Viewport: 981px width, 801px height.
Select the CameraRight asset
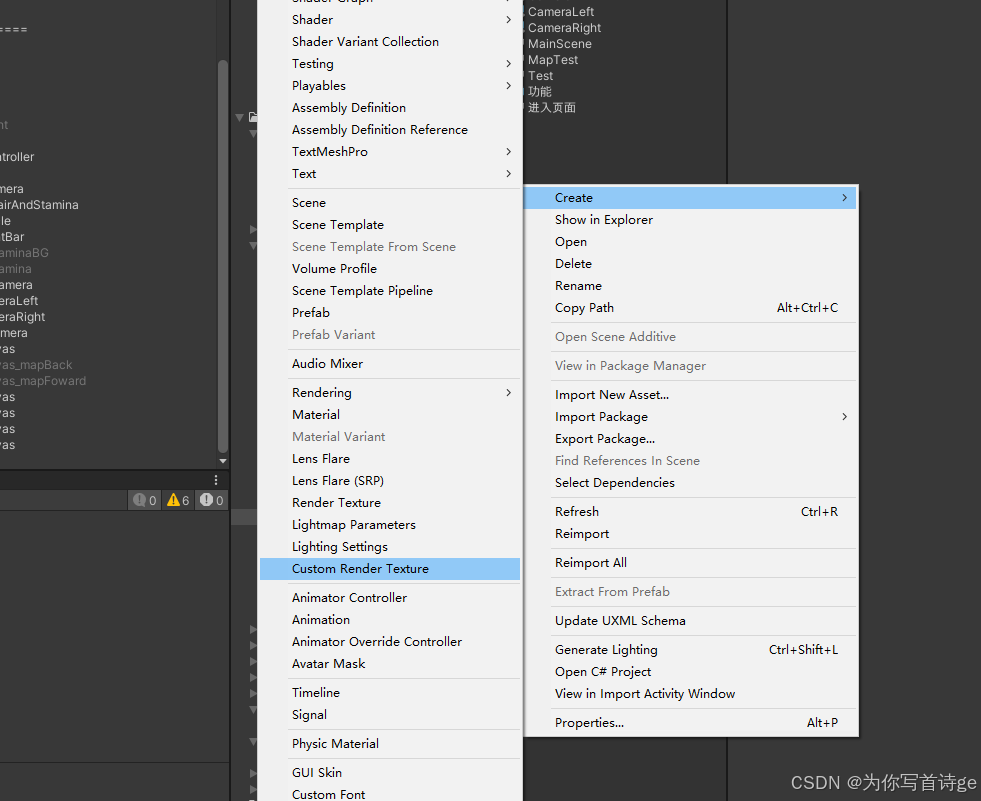(564, 28)
